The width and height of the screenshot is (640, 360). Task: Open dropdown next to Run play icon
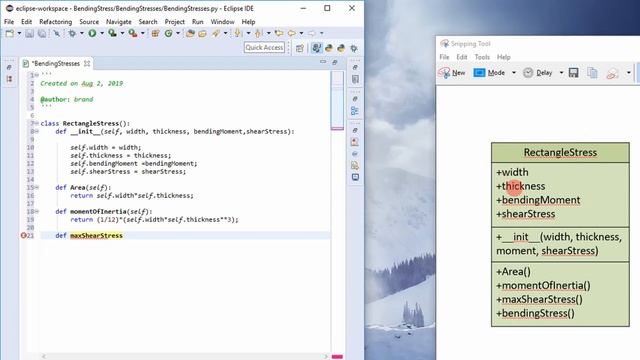(x=102, y=33)
